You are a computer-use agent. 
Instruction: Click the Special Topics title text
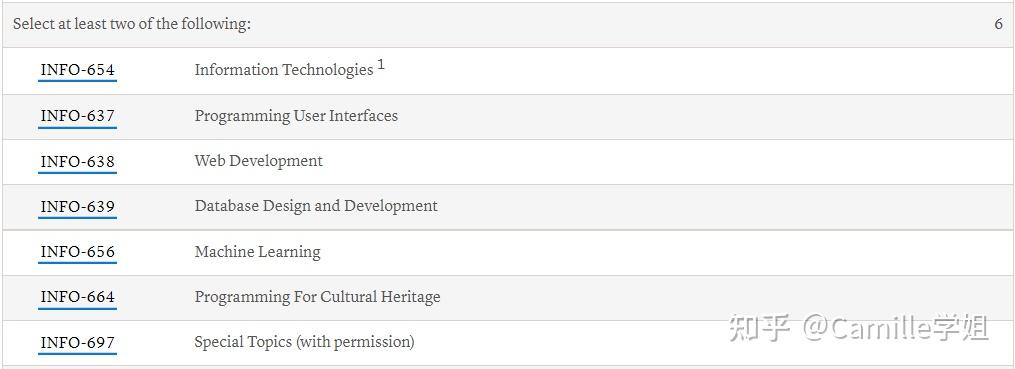click(x=243, y=342)
